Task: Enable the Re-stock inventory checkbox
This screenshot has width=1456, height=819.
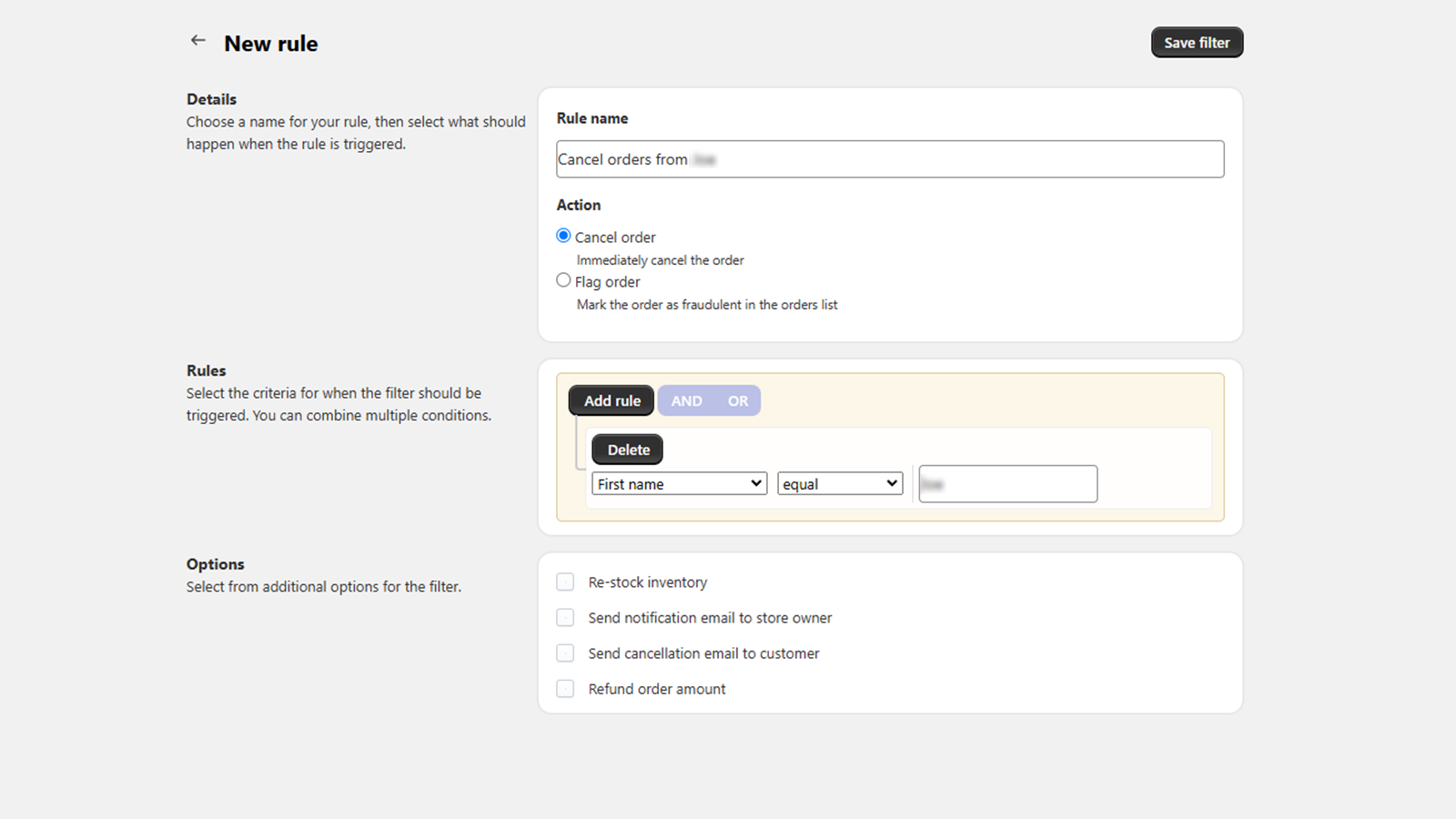Action: click(x=565, y=582)
